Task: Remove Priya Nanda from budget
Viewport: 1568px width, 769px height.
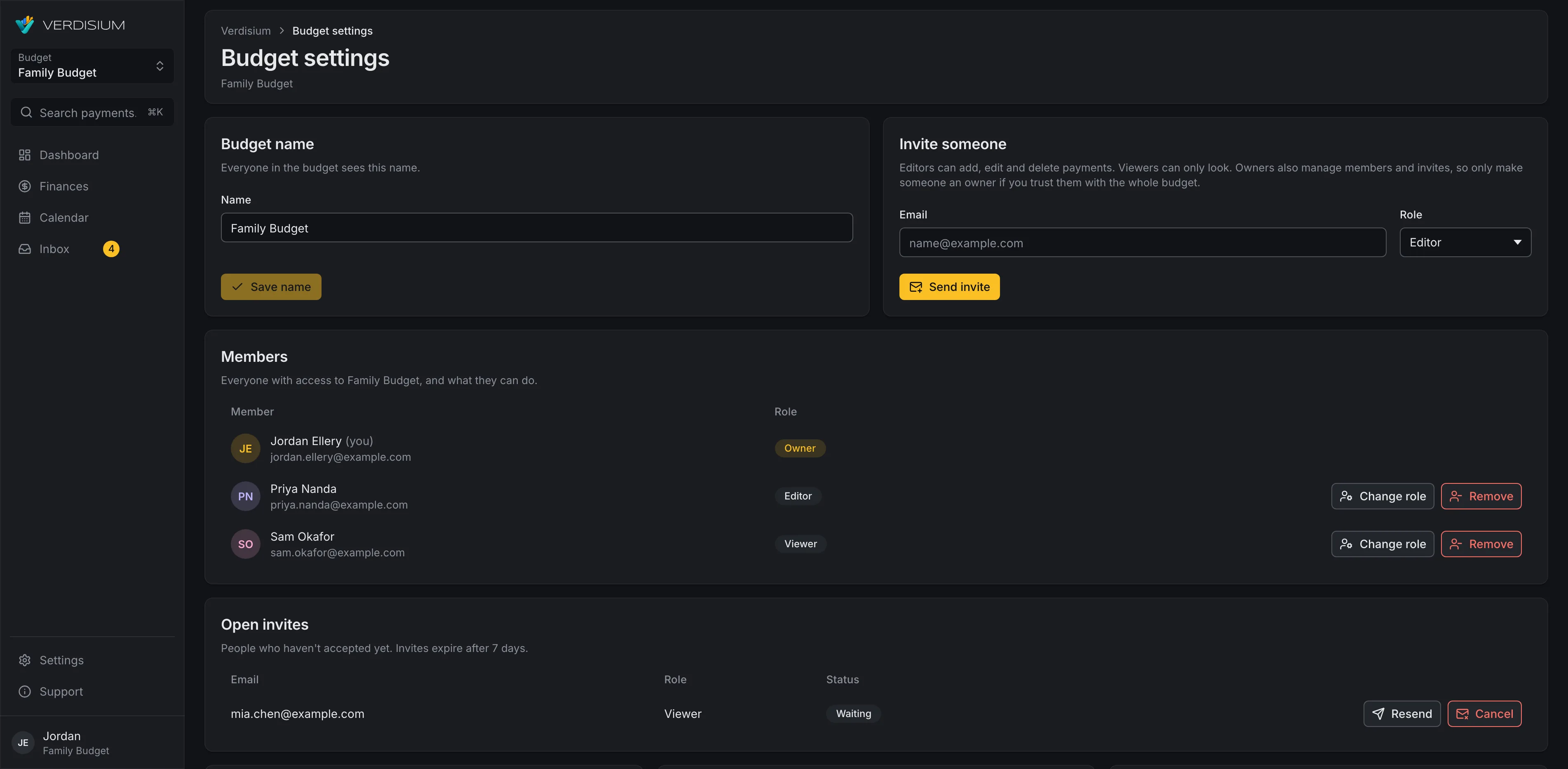Action: click(1481, 497)
